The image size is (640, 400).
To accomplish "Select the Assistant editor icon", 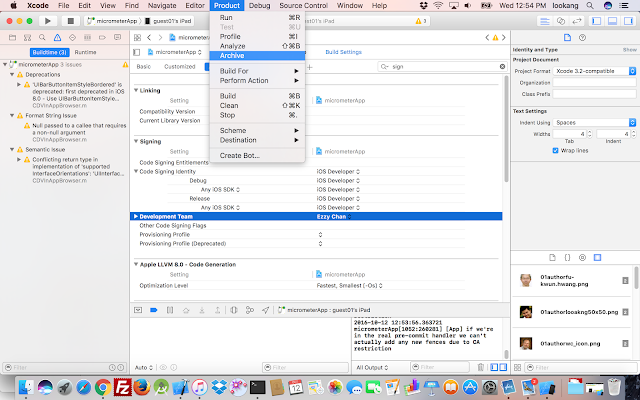I will pos(561,21).
